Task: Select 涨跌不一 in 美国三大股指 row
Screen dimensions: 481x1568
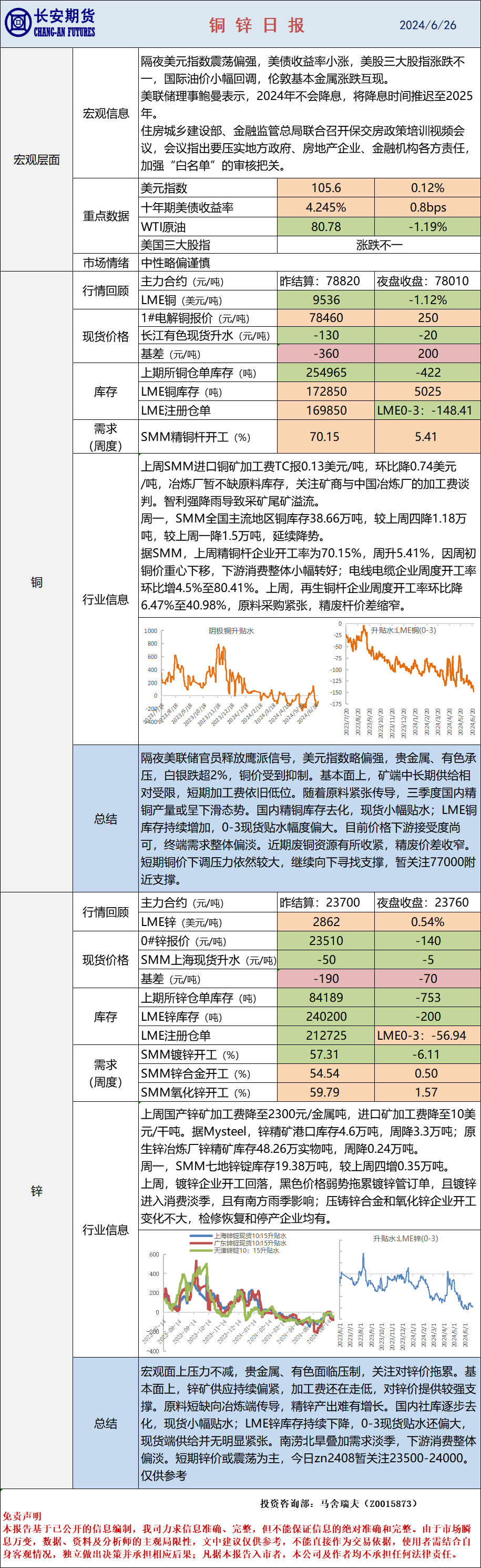Action: click(379, 245)
